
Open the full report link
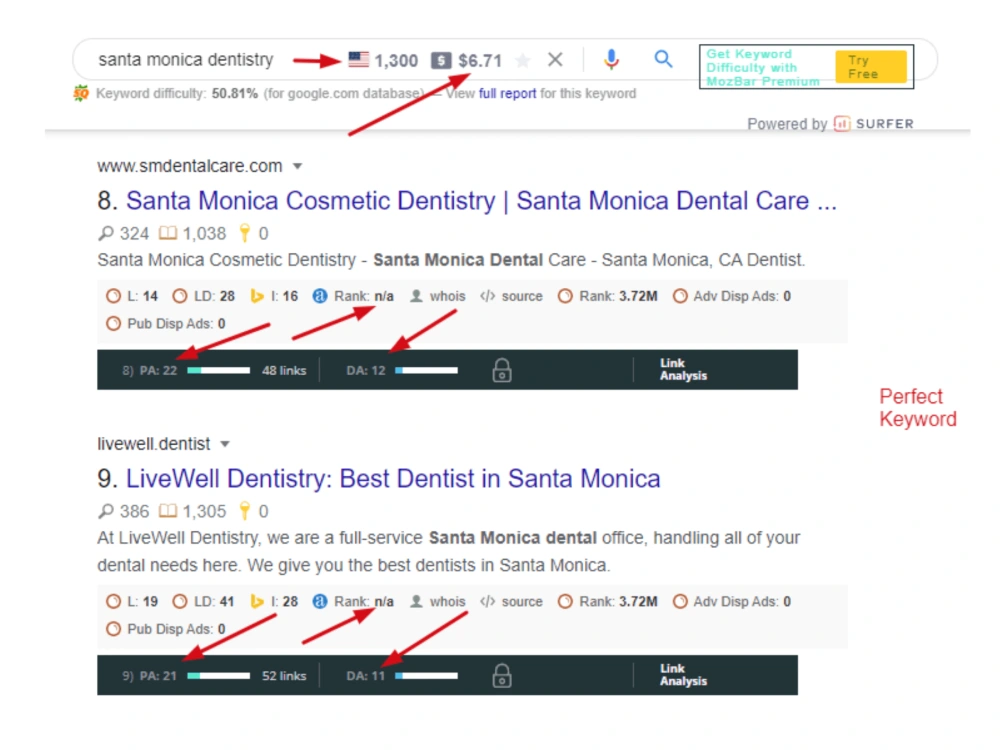pos(507,94)
